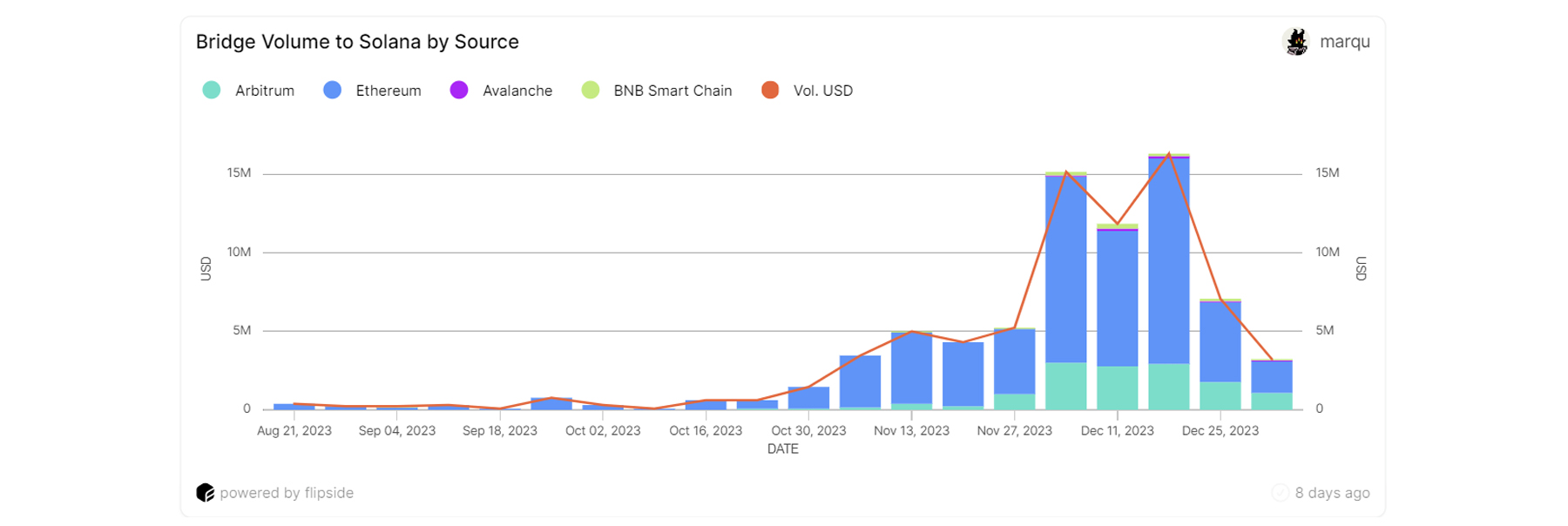Click the orange Vol. USD legend dot
Viewport: 1568px width, 526px height.
pyautogui.click(x=770, y=91)
